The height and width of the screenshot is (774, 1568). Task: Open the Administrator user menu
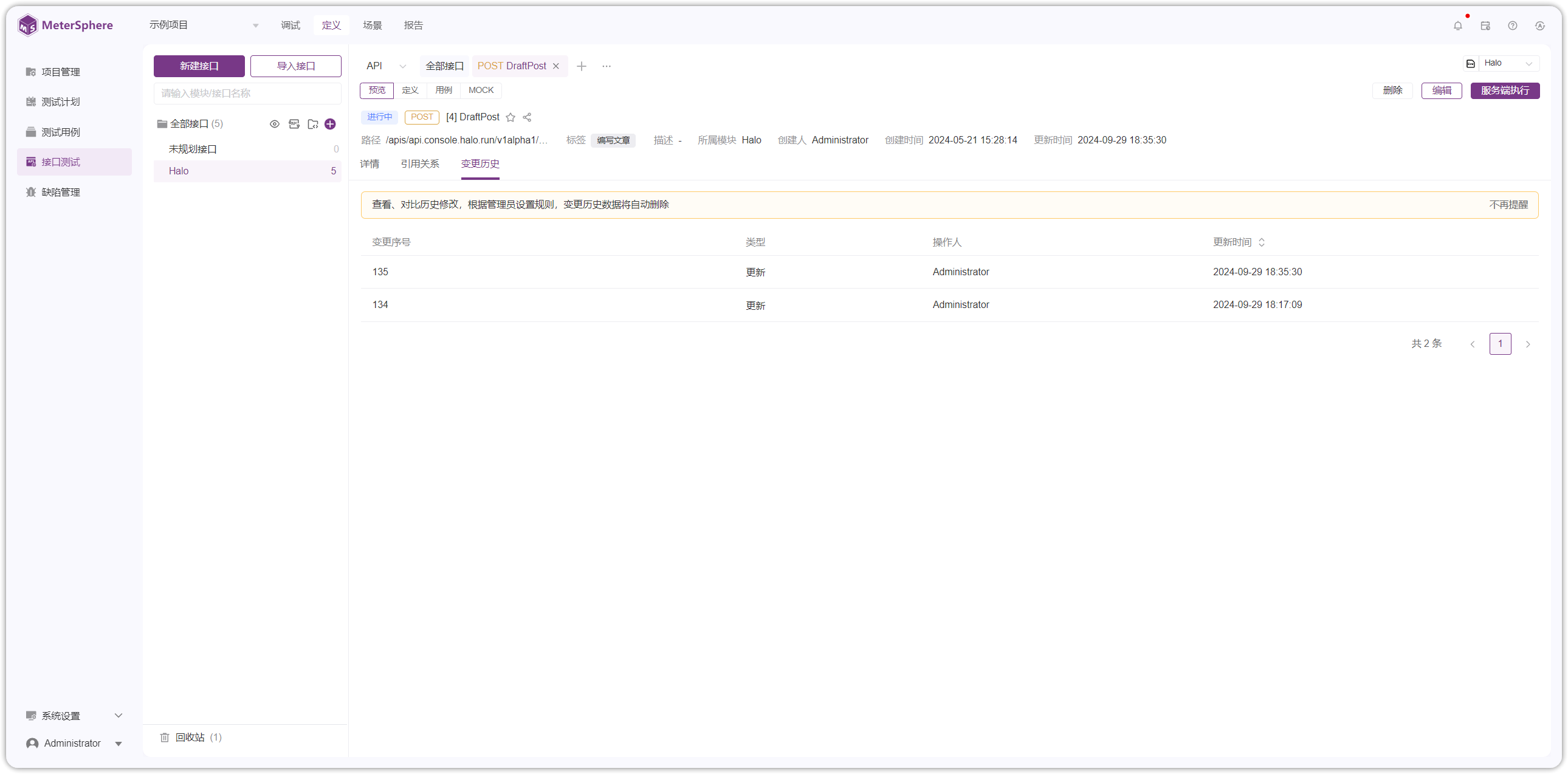tap(74, 743)
